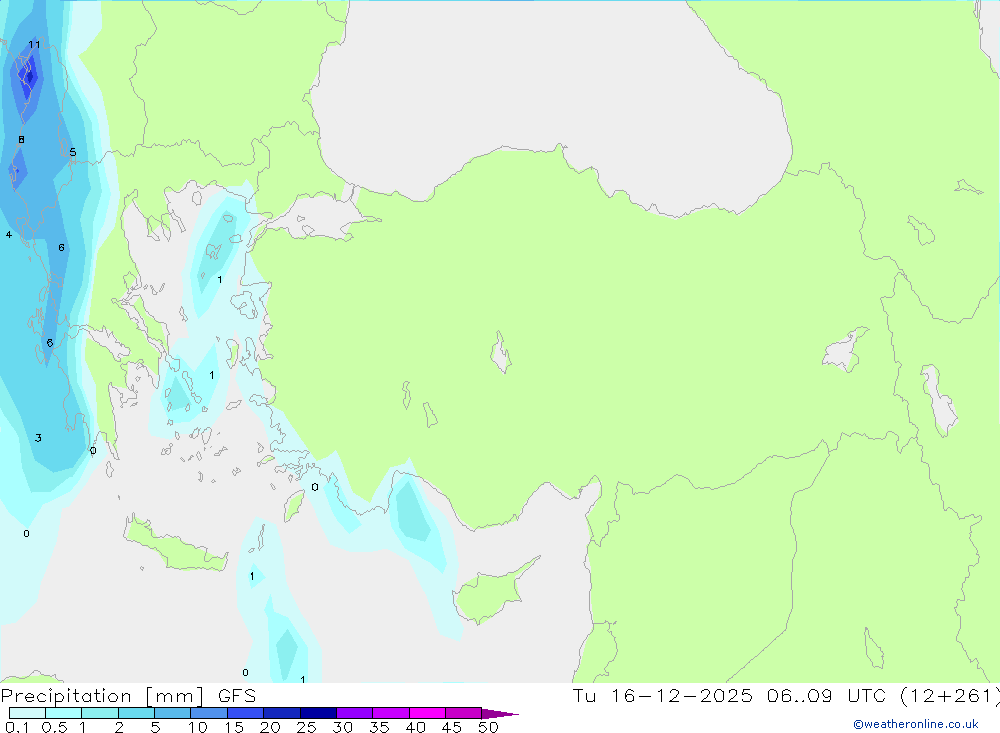Select the 35–40 mm legend swatch
The width and height of the screenshot is (1000, 733).
click(x=391, y=713)
